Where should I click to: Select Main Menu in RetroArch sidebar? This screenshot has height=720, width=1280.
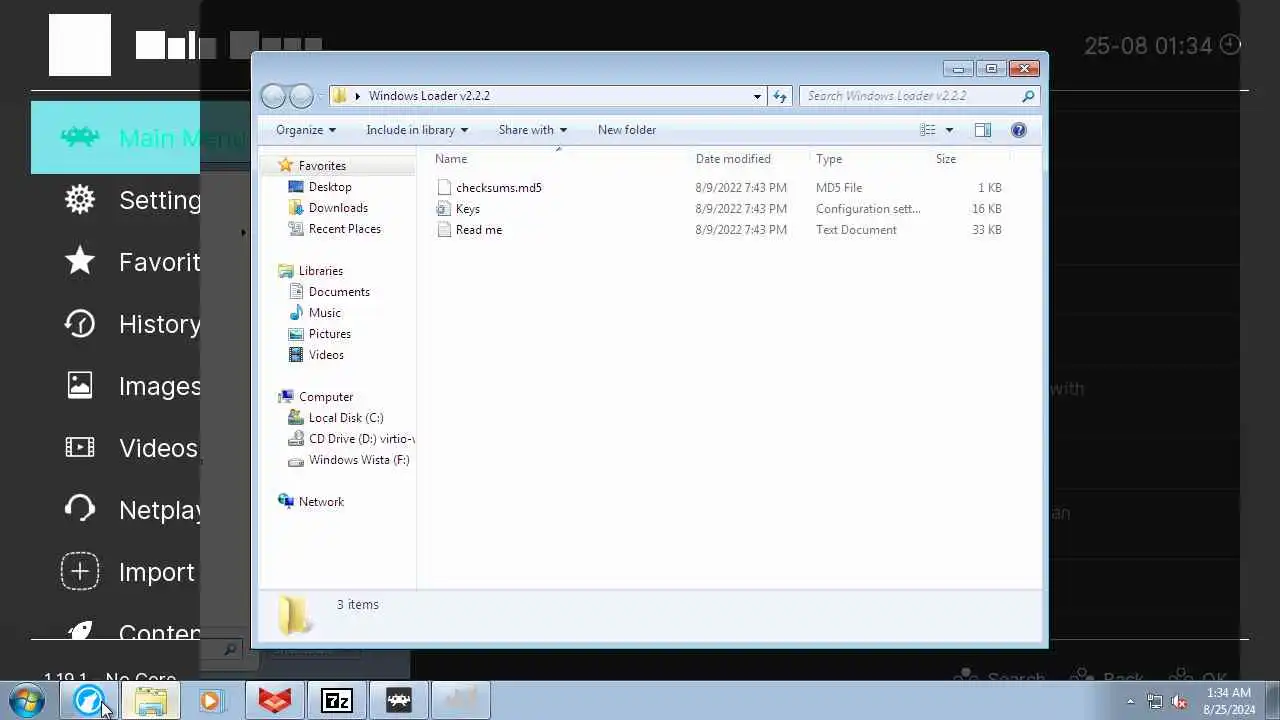click(x=140, y=138)
